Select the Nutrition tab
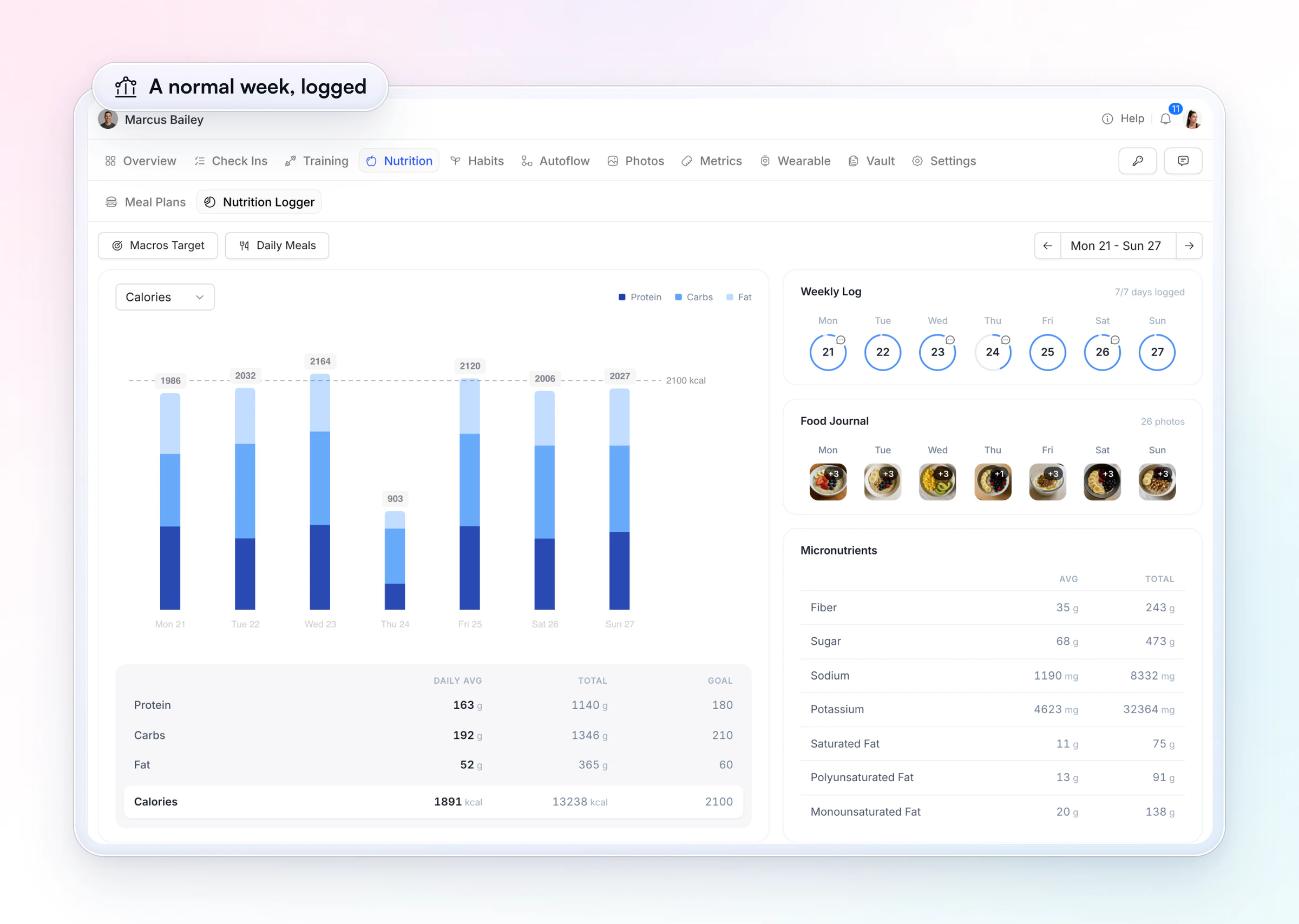The image size is (1299, 924). pyautogui.click(x=399, y=161)
